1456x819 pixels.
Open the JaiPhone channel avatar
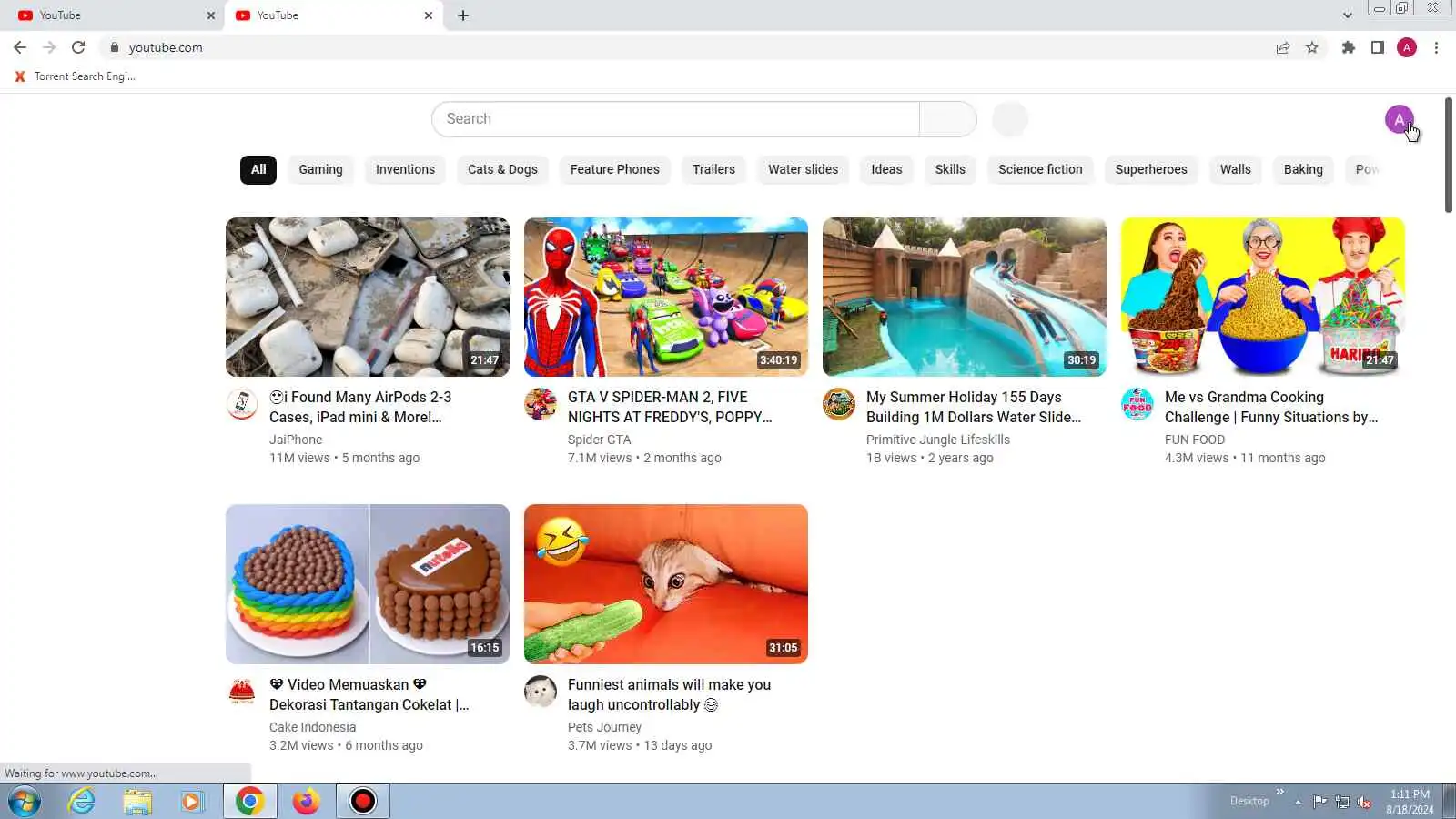pyautogui.click(x=242, y=404)
